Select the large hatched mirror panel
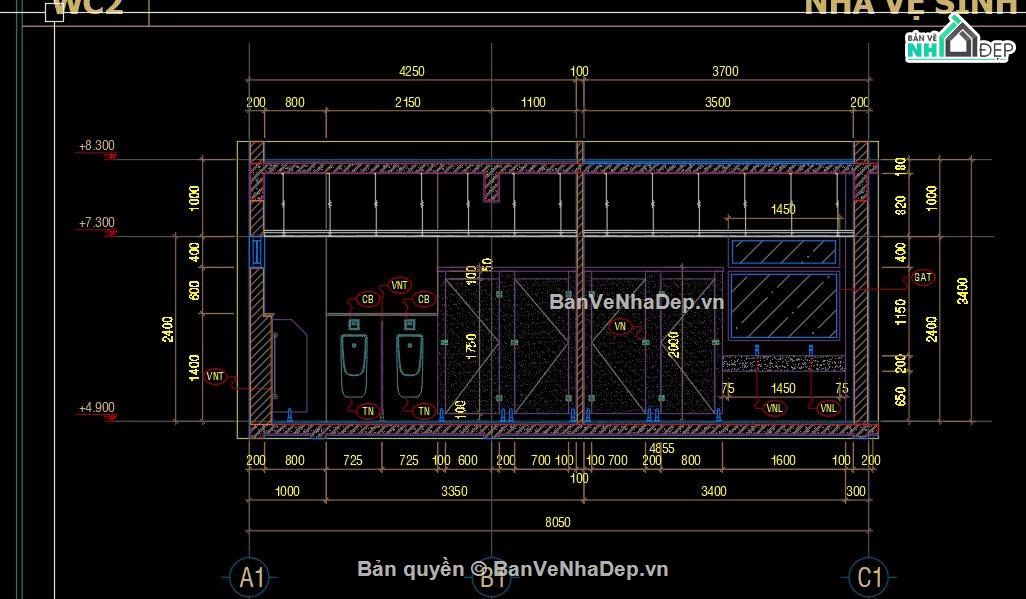Screen dimensions: 1026x599 (x=784, y=306)
